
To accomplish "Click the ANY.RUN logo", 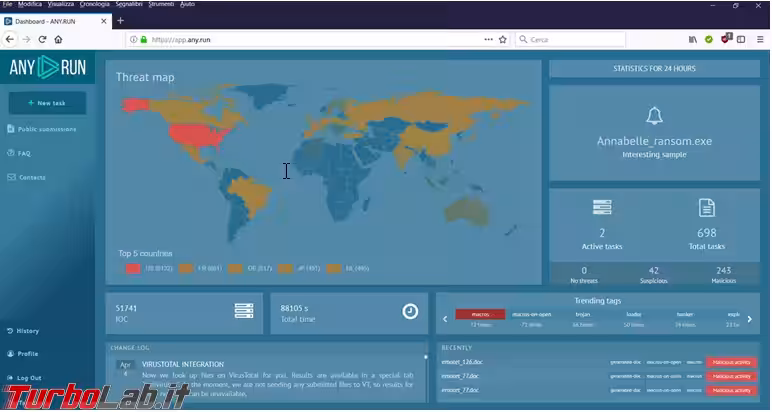I will coord(48,69).
